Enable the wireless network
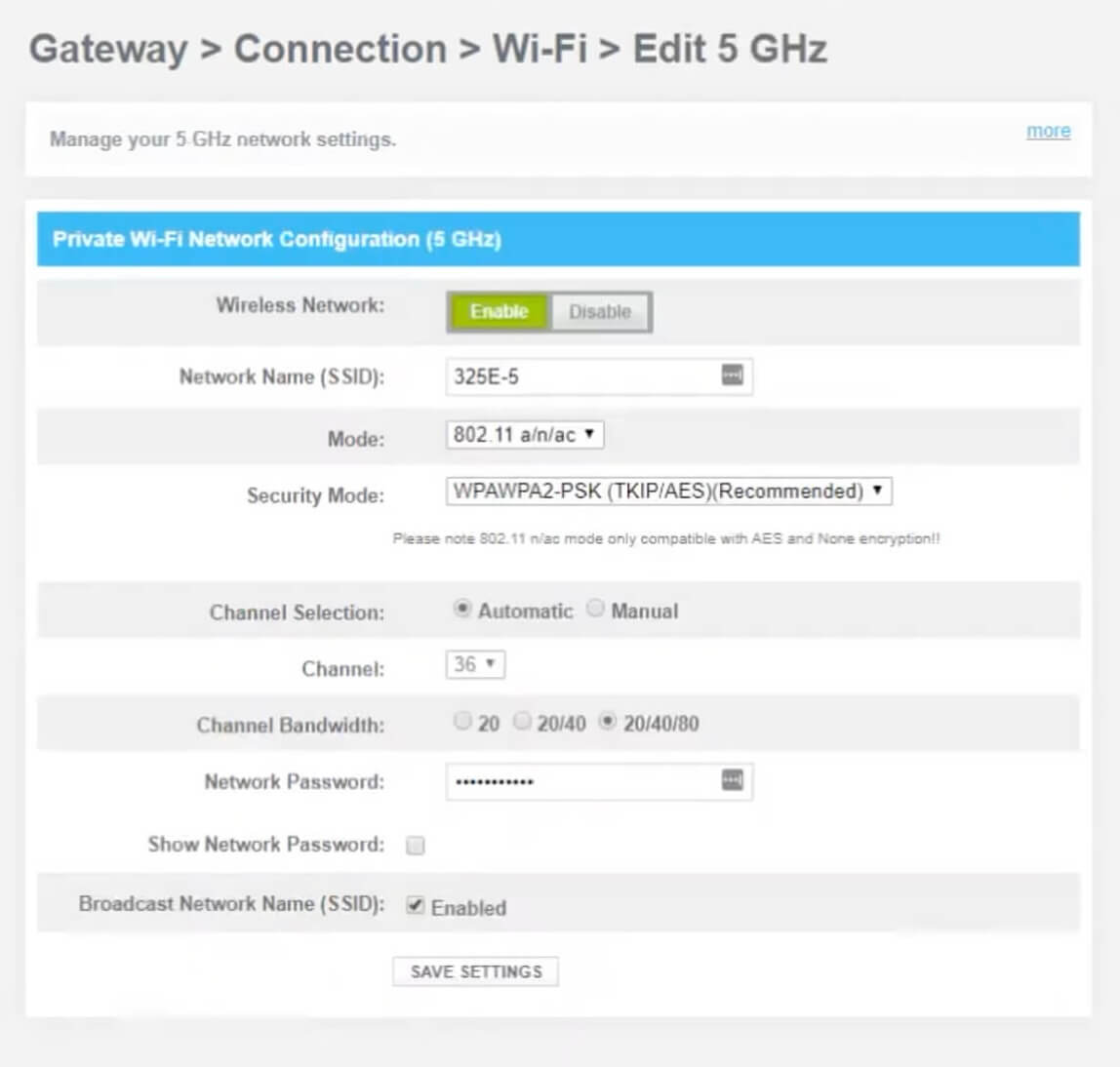Image resolution: width=1120 pixels, height=1067 pixels. point(499,312)
